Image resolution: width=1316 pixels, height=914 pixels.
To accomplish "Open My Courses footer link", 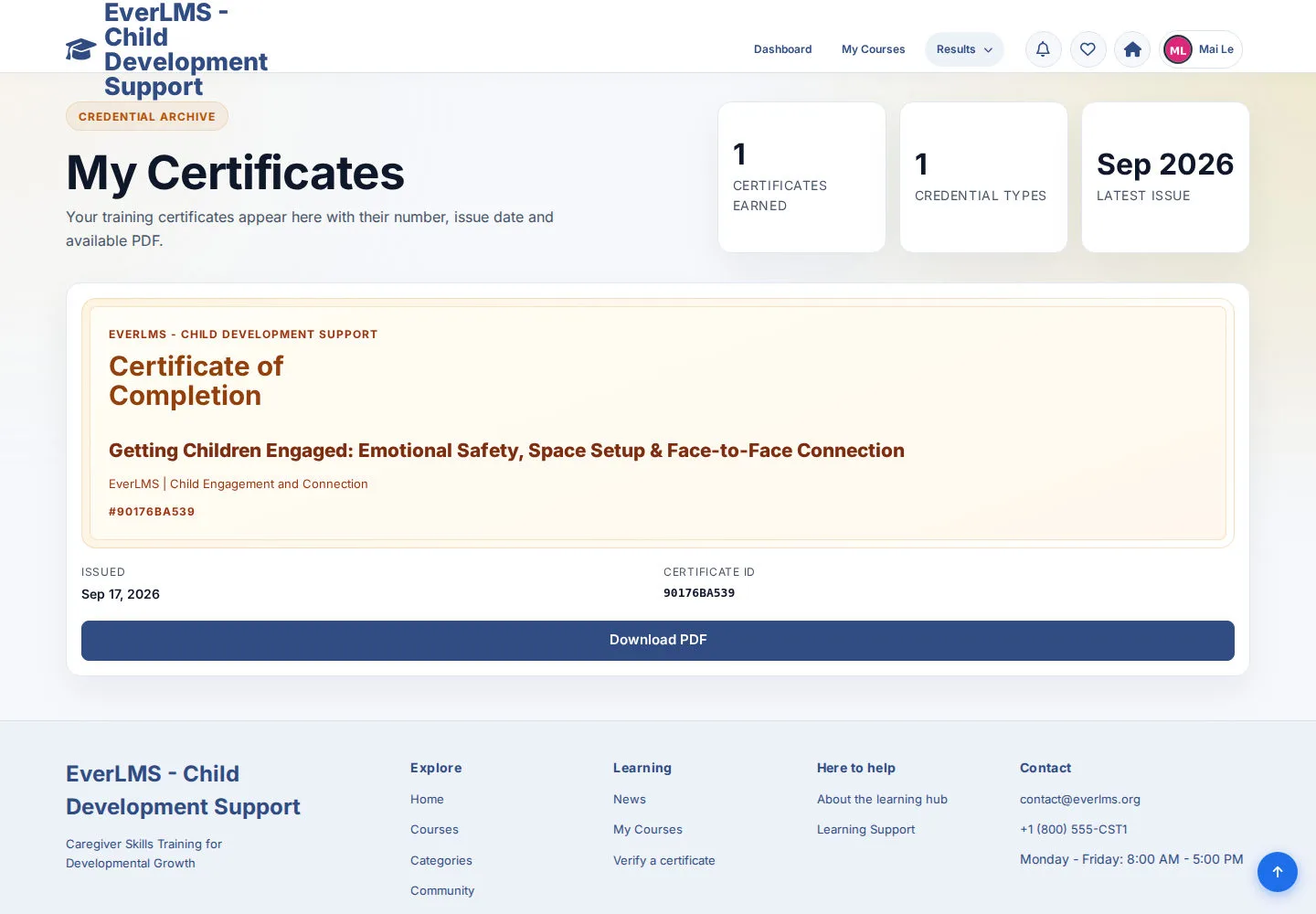I will point(648,829).
